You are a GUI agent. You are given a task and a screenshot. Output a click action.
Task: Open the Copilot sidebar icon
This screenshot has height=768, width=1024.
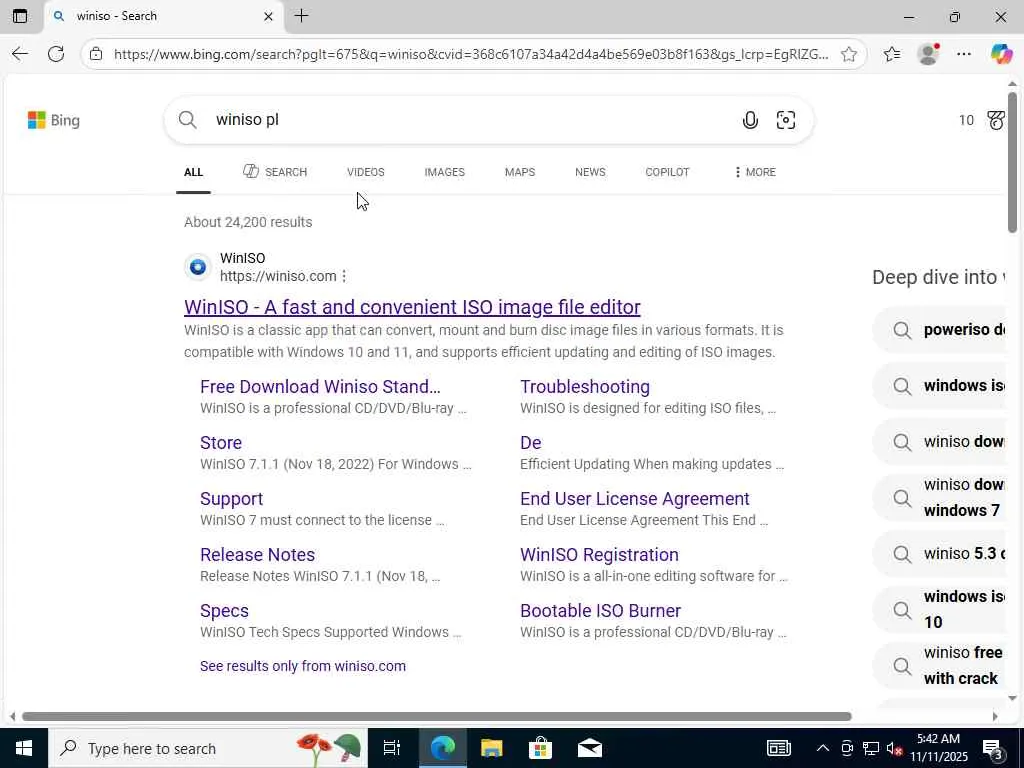pos(1001,54)
